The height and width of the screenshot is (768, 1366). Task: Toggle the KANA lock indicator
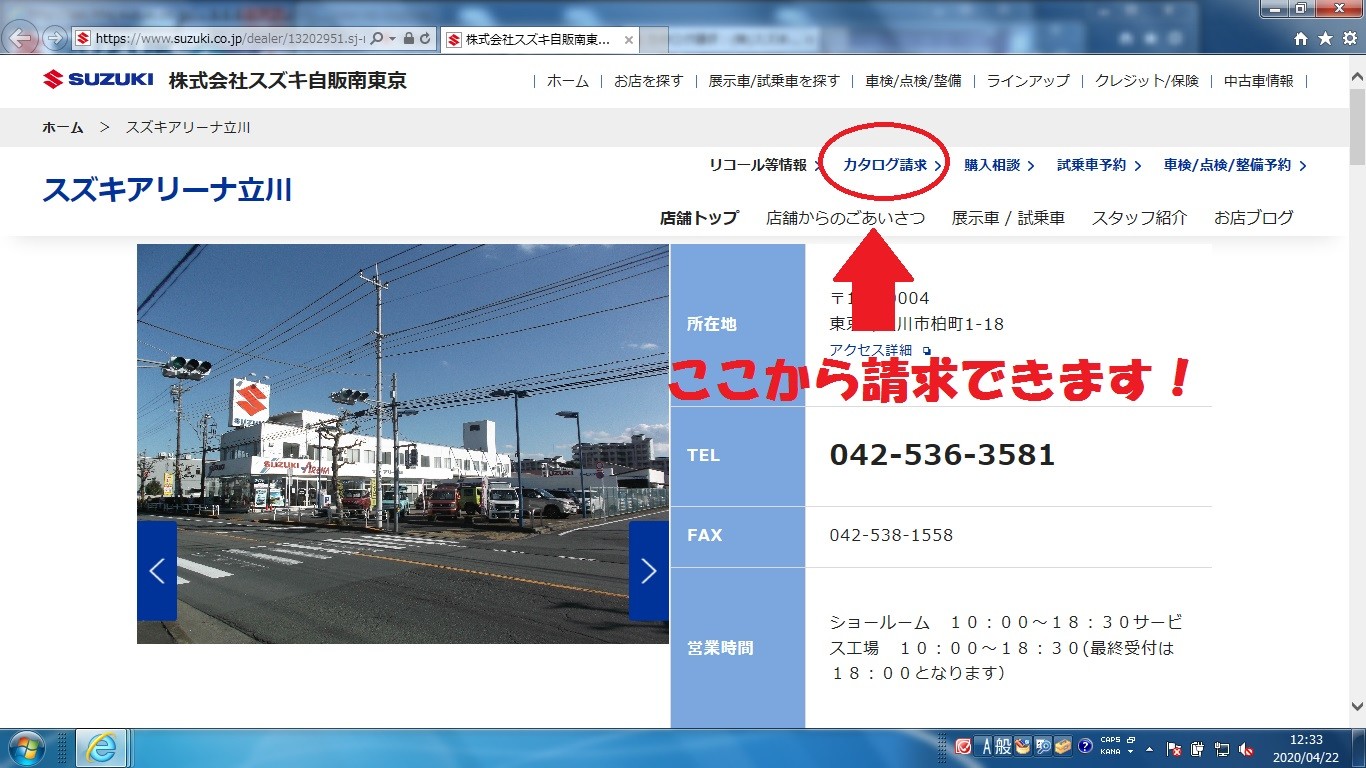click(1110, 752)
